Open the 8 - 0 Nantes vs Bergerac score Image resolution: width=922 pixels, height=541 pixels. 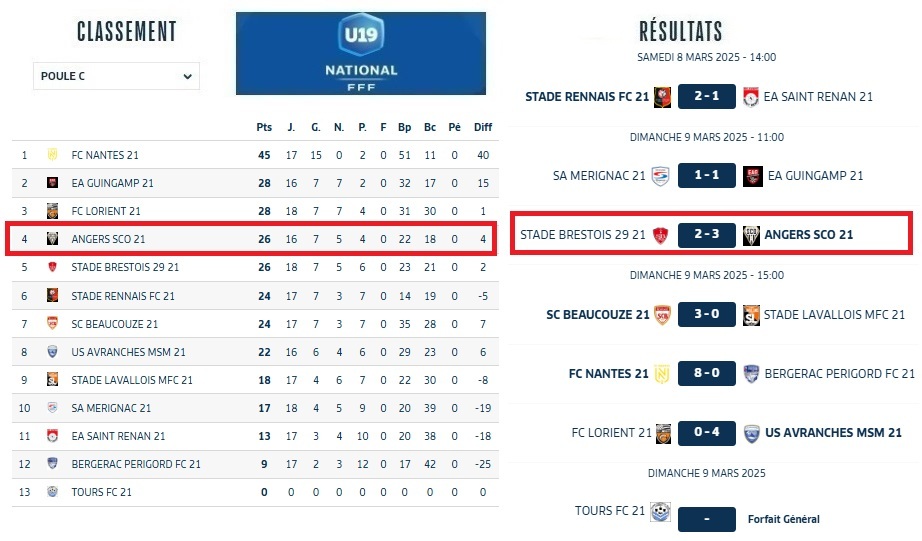(707, 374)
